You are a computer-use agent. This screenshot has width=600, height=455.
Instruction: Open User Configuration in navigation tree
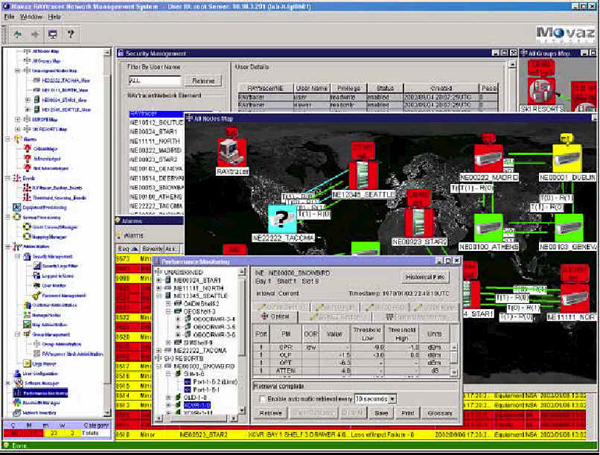click(x=40, y=373)
